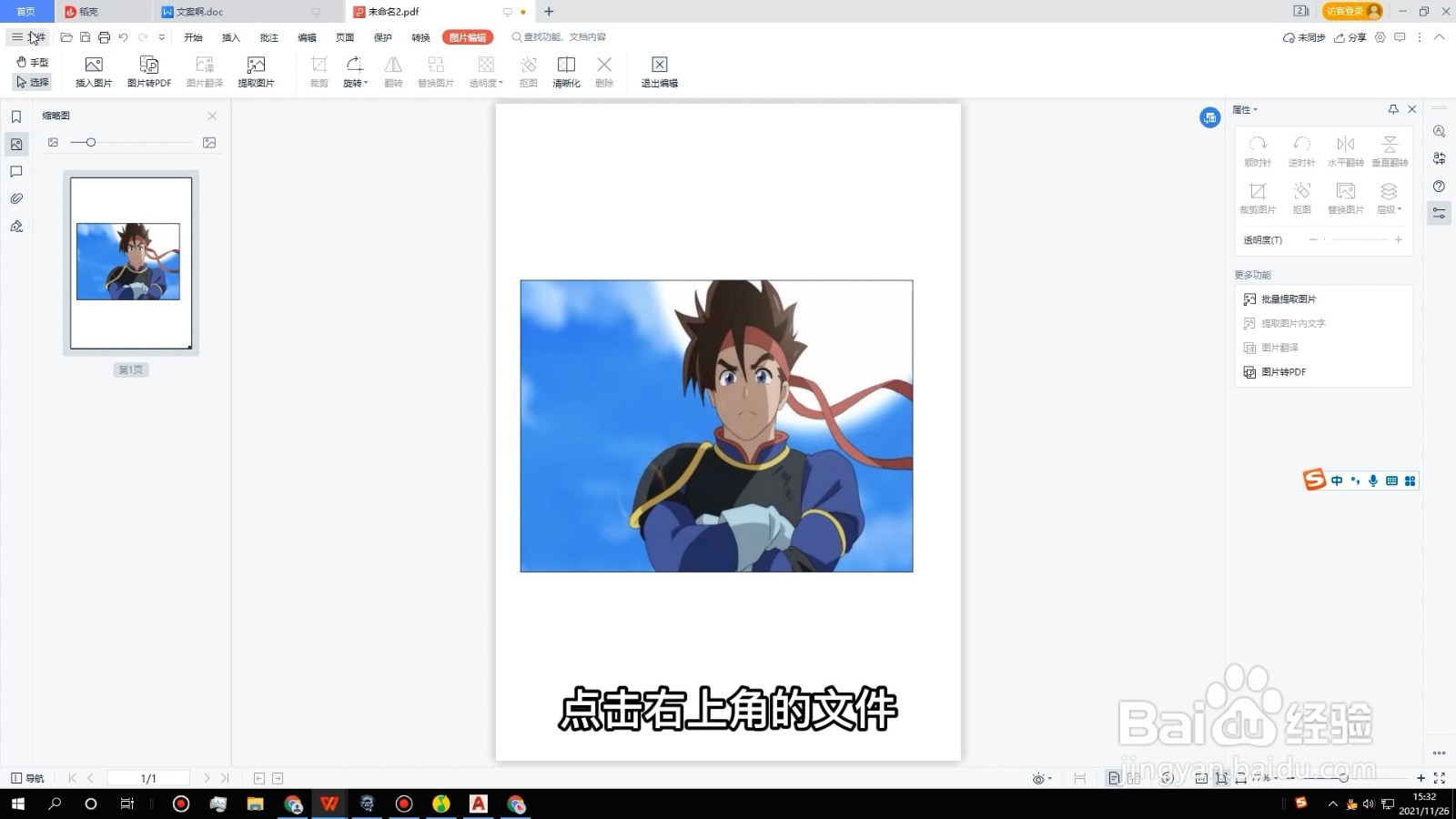
Task: Switch to the 页面 tab
Action: click(x=345, y=37)
